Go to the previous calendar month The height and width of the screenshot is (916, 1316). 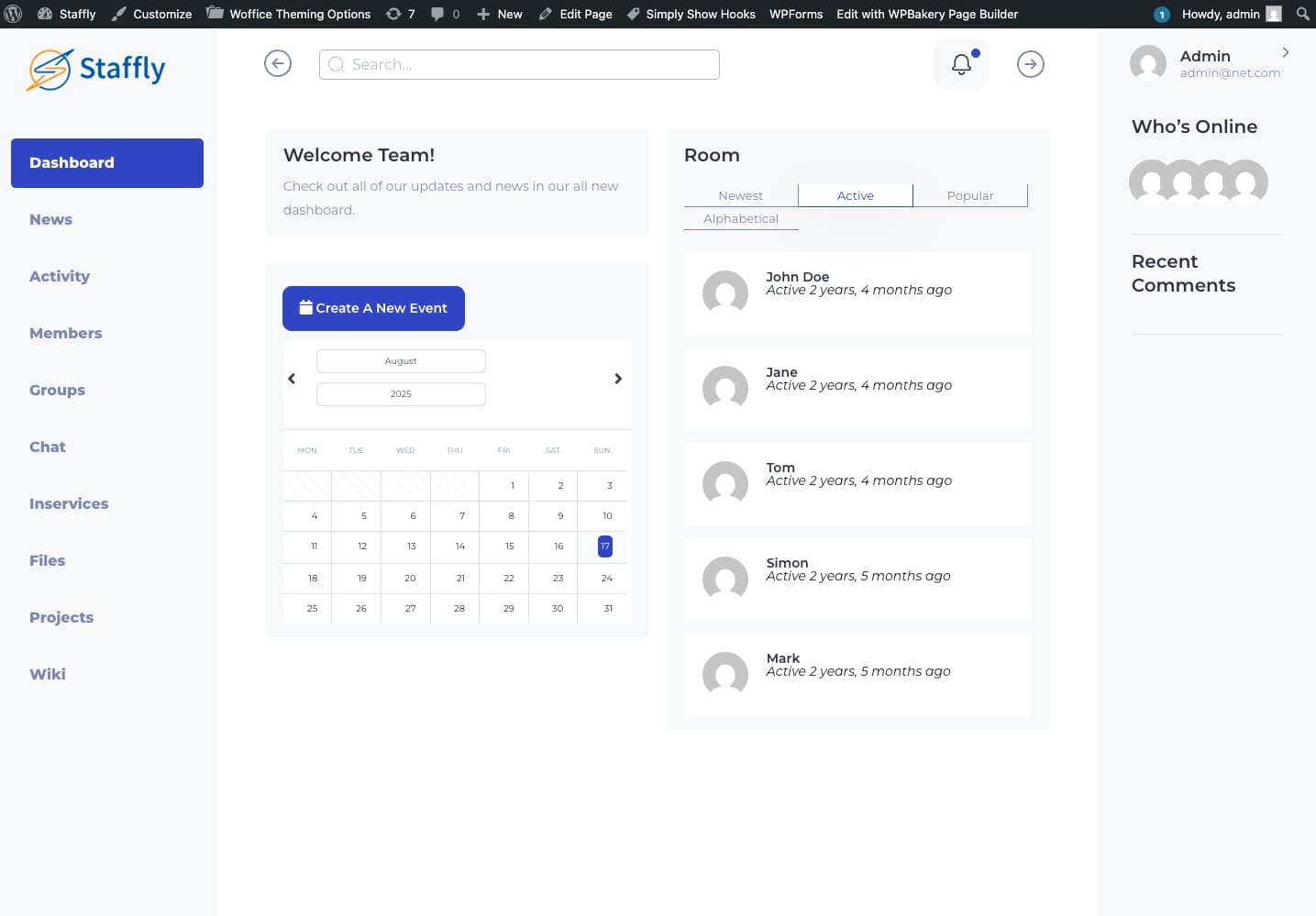[x=292, y=379]
